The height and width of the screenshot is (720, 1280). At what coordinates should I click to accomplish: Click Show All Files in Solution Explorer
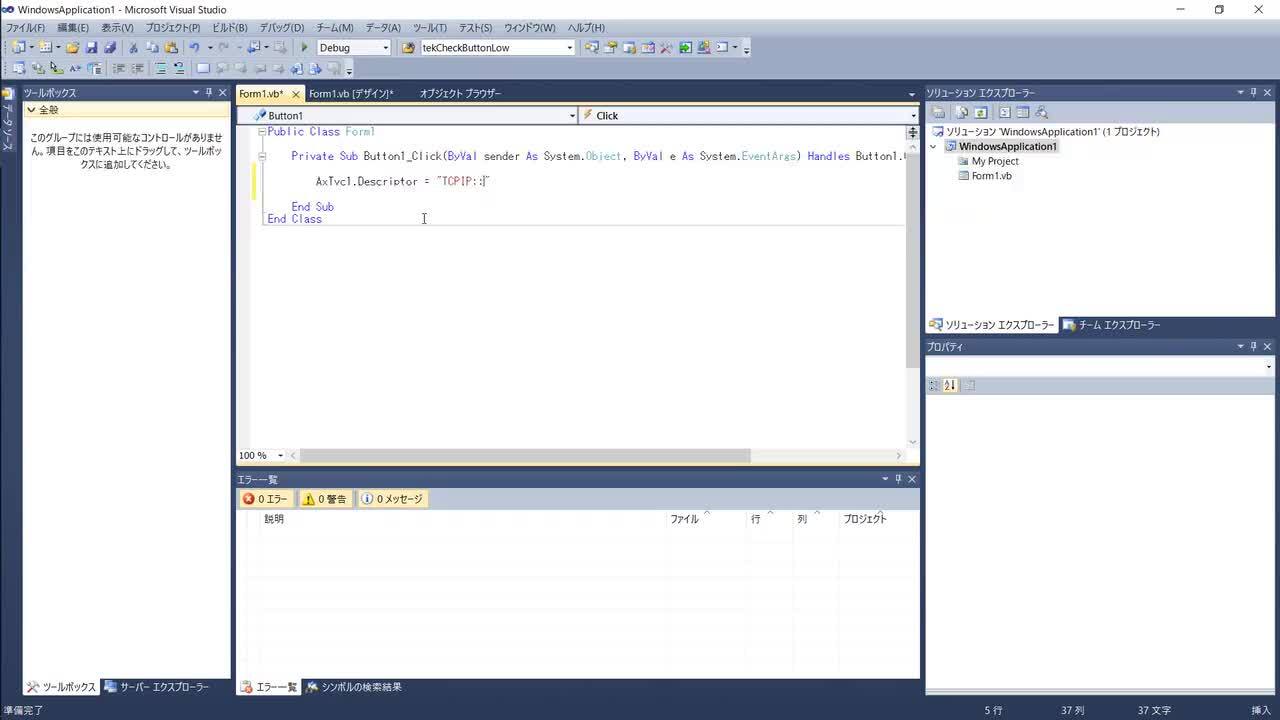click(961, 112)
